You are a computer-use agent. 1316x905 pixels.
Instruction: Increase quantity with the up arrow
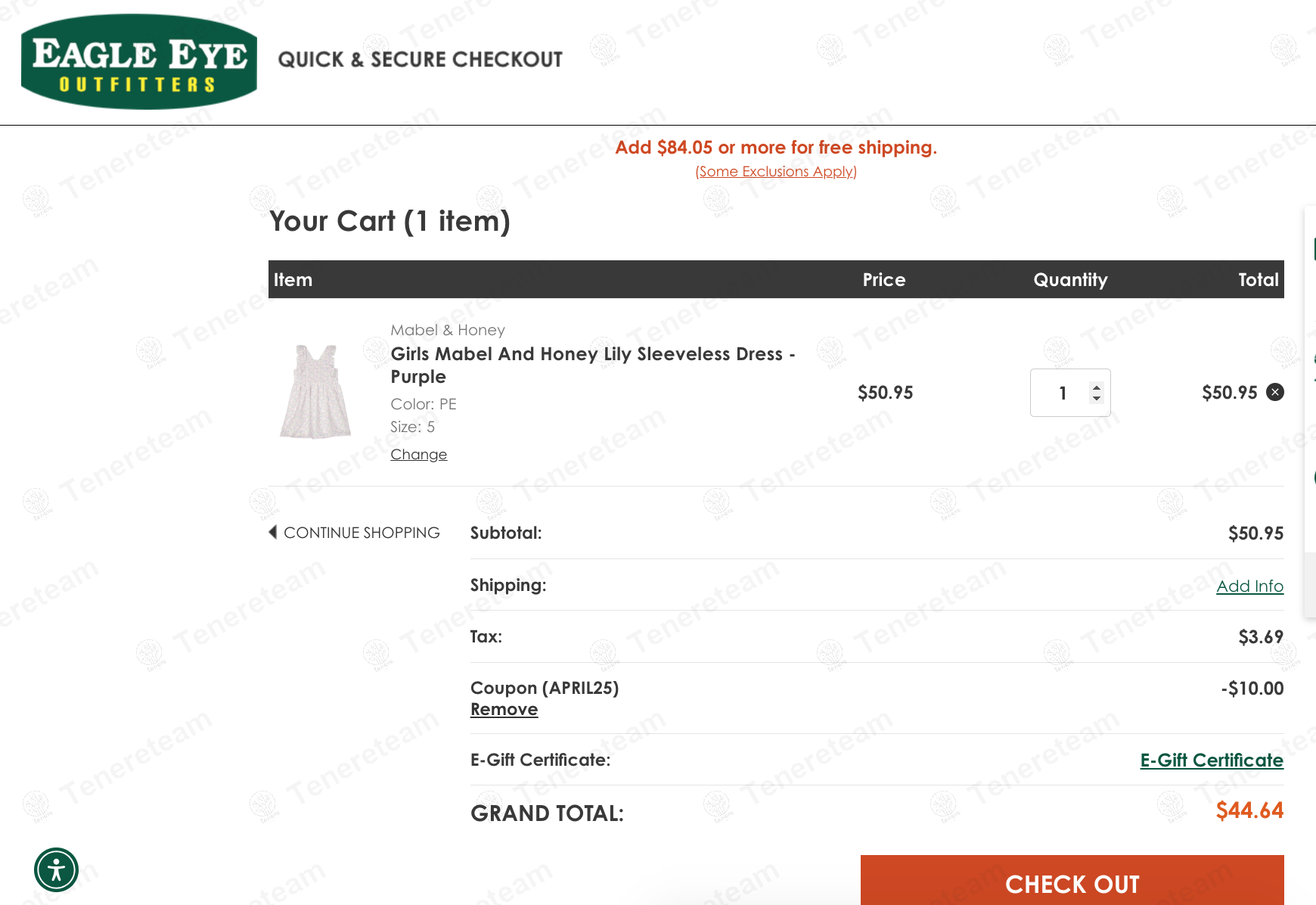tap(1097, 387)
